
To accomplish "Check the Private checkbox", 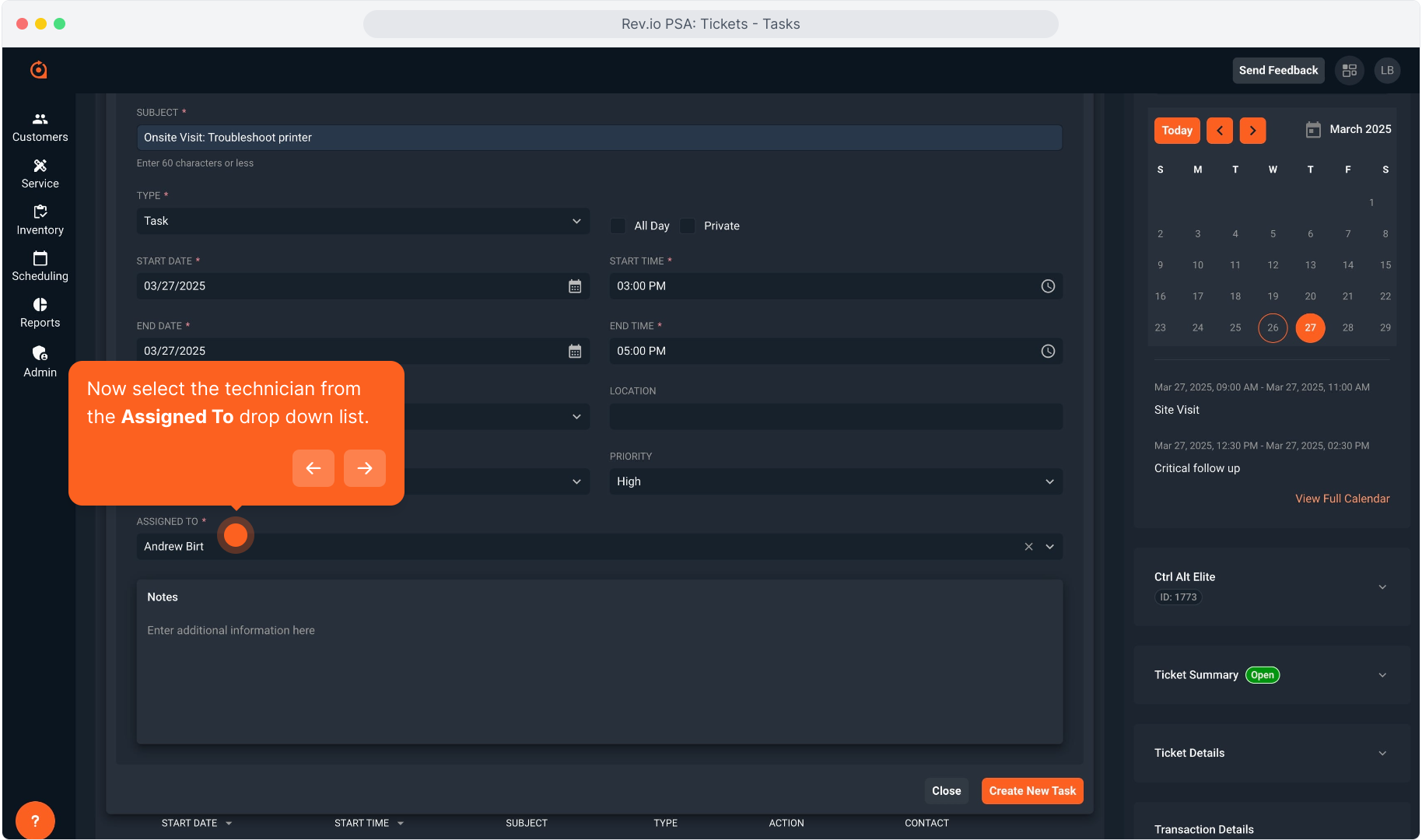I will pyautogui.click(x=688, y=226).
